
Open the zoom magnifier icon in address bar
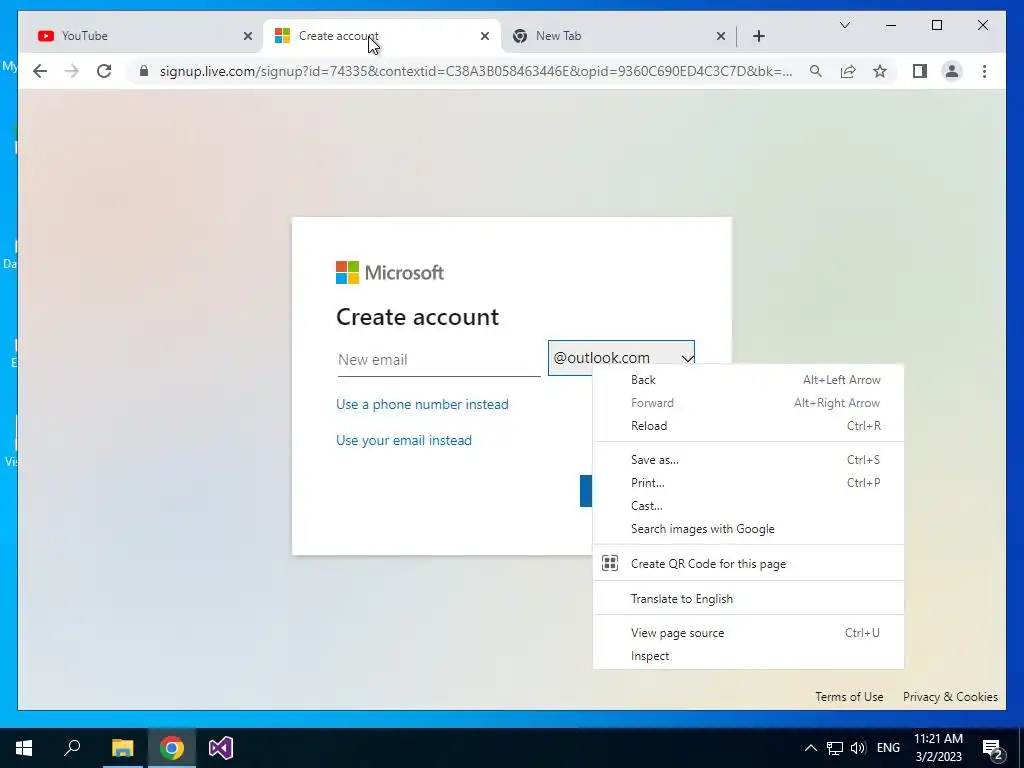(816, 71)
